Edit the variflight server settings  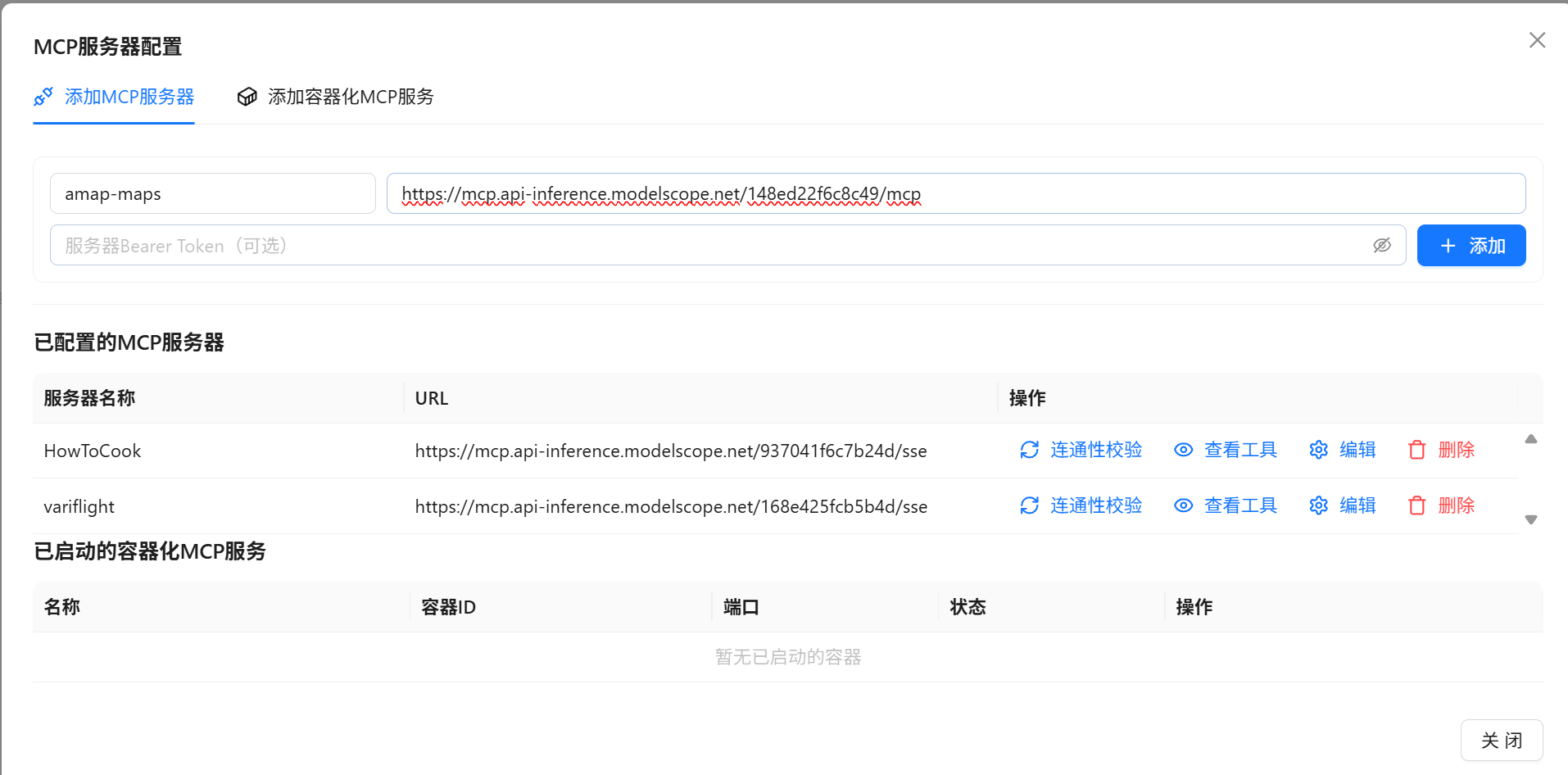pos(1342,505)
